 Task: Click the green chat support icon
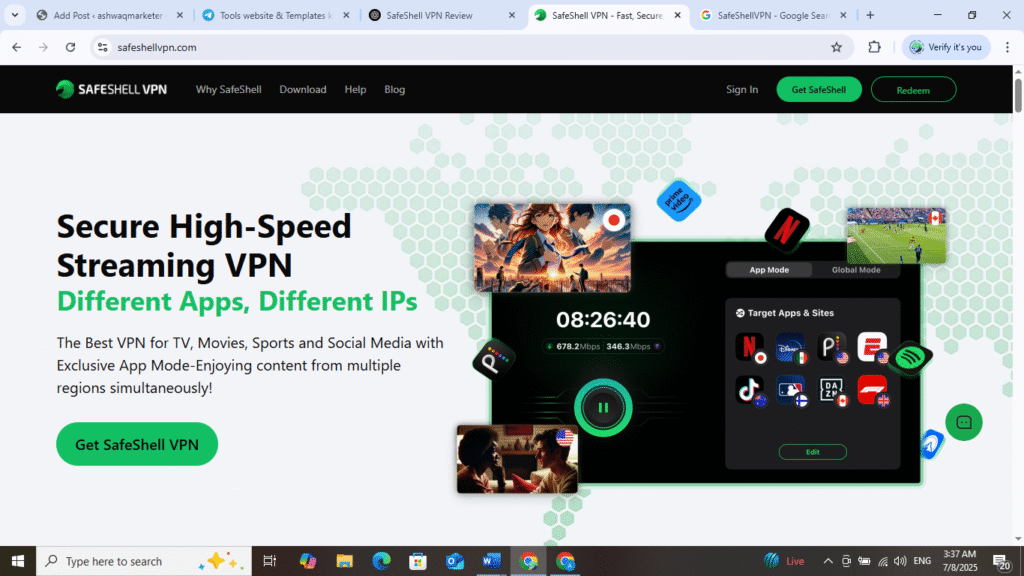(x=964, y=422)
